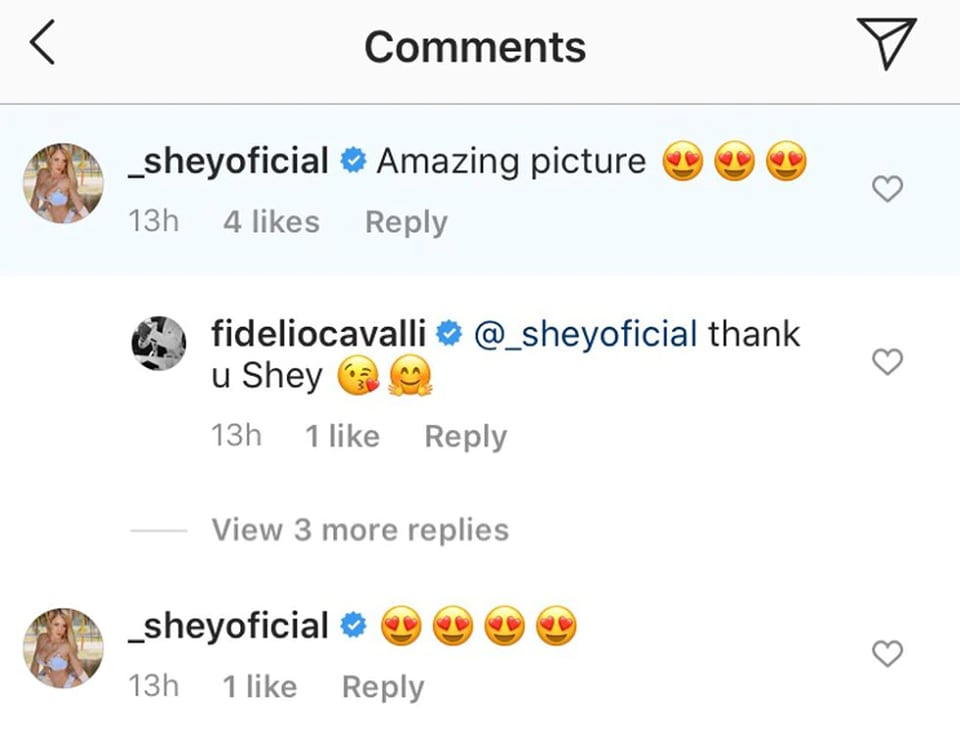Like the "Amazing picture" comment
Image resolution: width=960 pixels, height=749 pixels.
[x=888, y=188]
